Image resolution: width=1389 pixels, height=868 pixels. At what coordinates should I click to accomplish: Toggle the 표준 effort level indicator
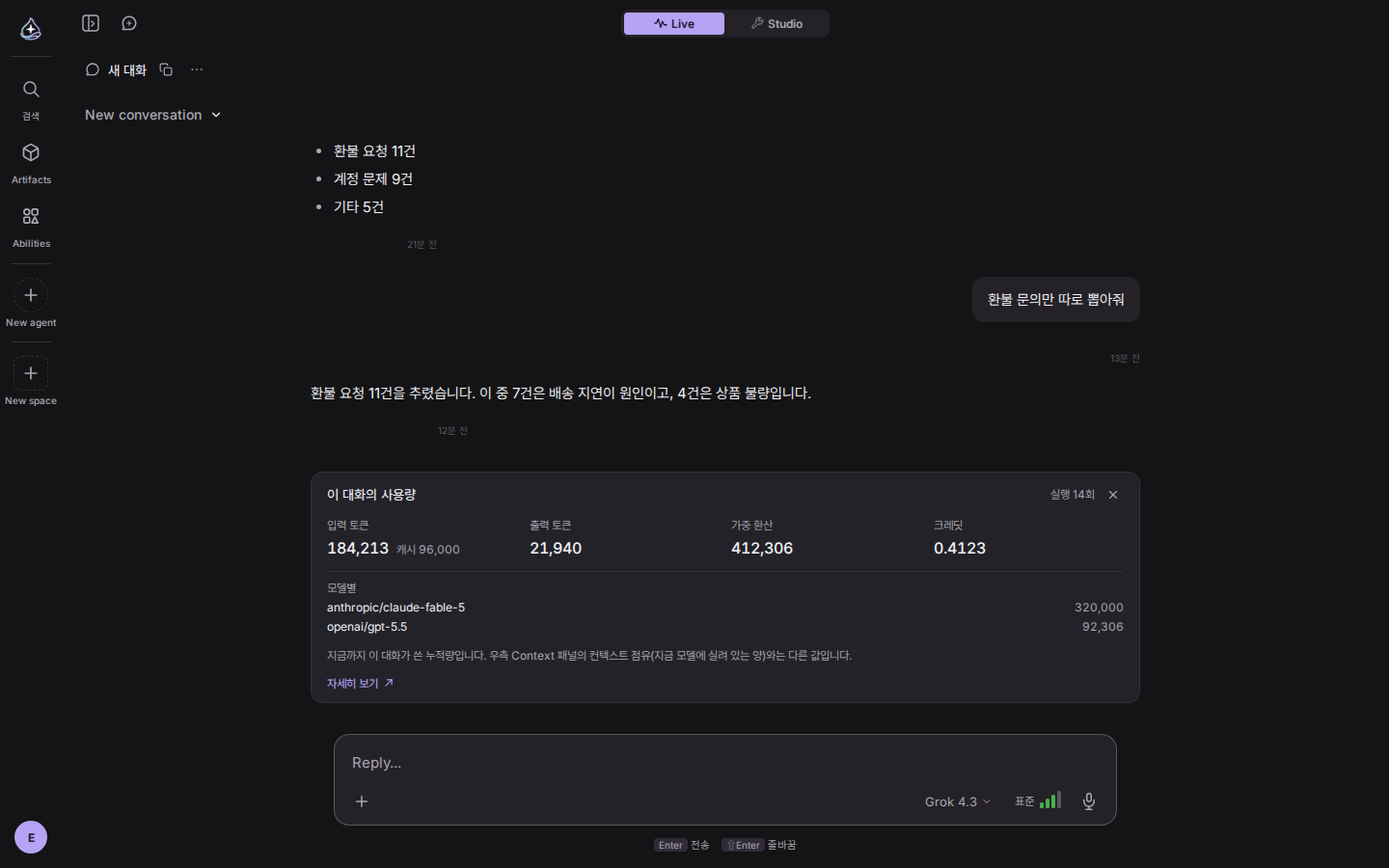1038,800
